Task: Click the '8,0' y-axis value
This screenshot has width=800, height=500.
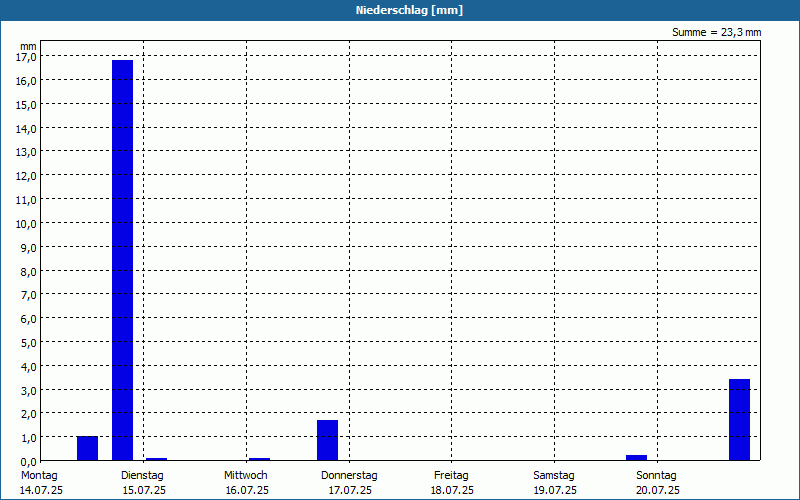Action: click(x=28, y=271)
